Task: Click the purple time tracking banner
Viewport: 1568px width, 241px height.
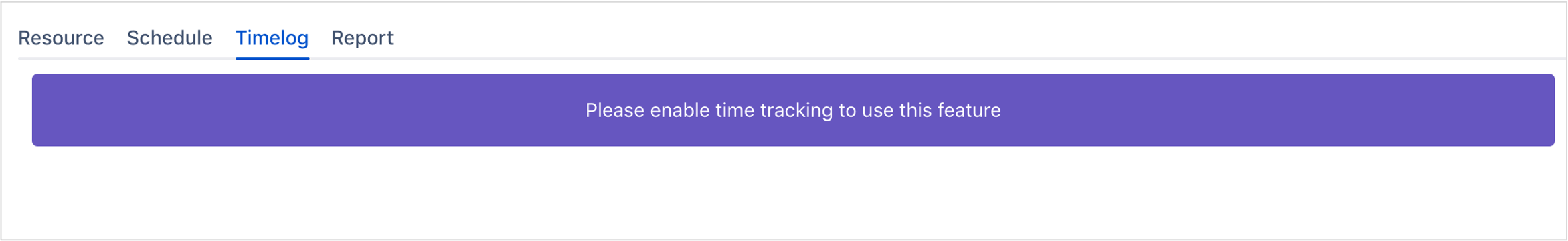Action: 793,110
